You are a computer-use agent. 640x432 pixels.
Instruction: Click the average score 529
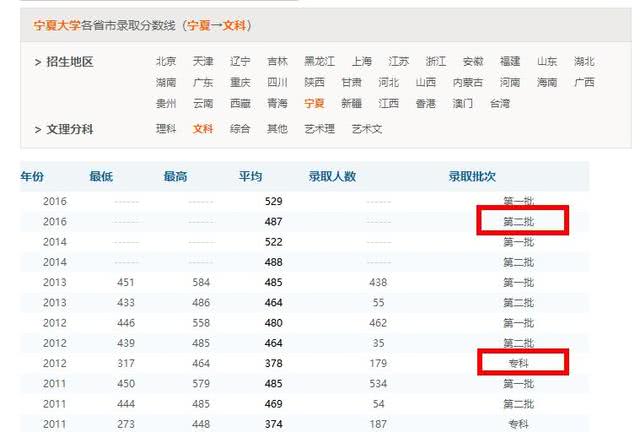point(273,201)
